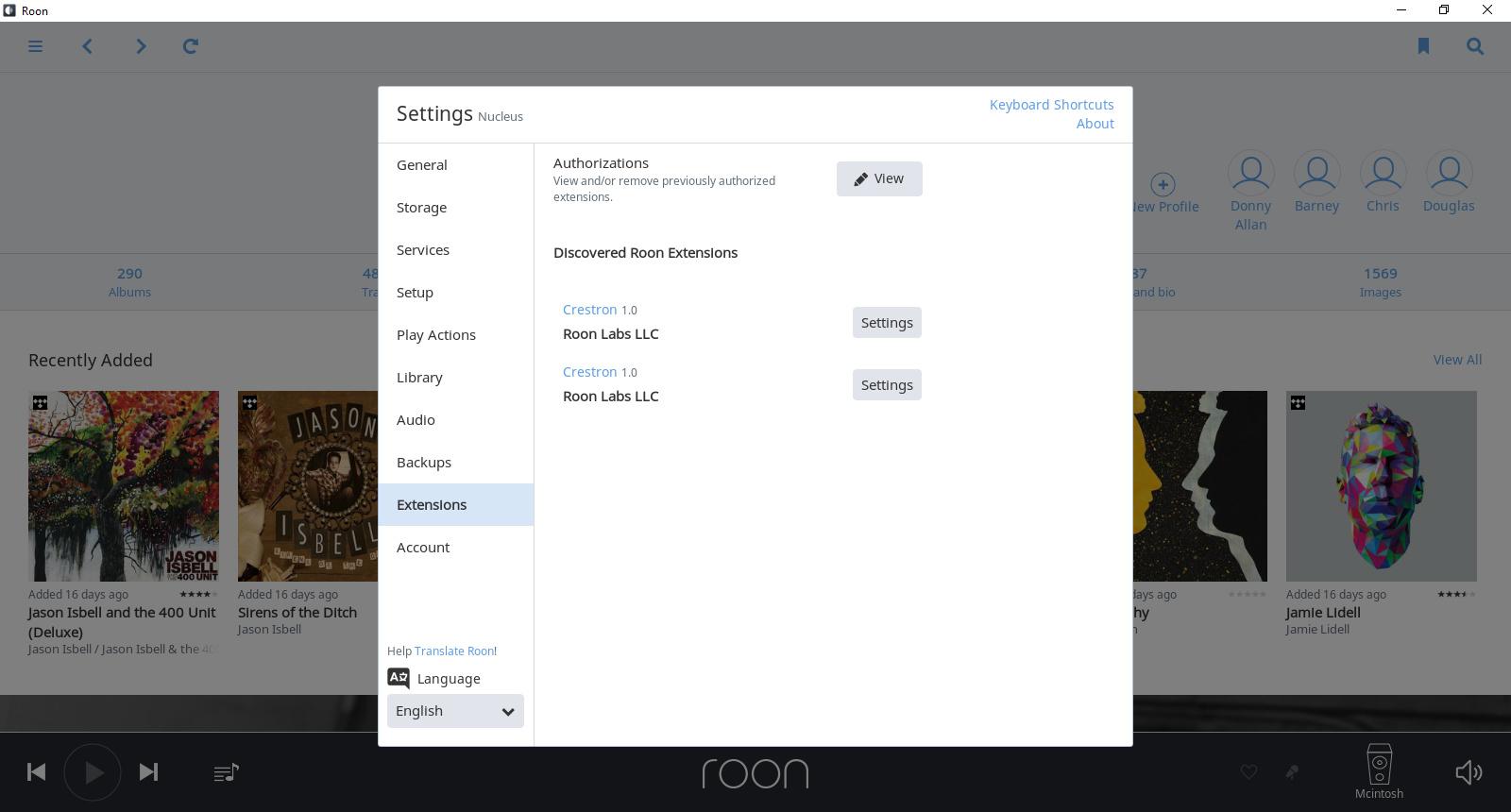1511x812 pixels.
Task: Open Jason Isbell and the 400 Unit cover
Action: tap(124, 486)
